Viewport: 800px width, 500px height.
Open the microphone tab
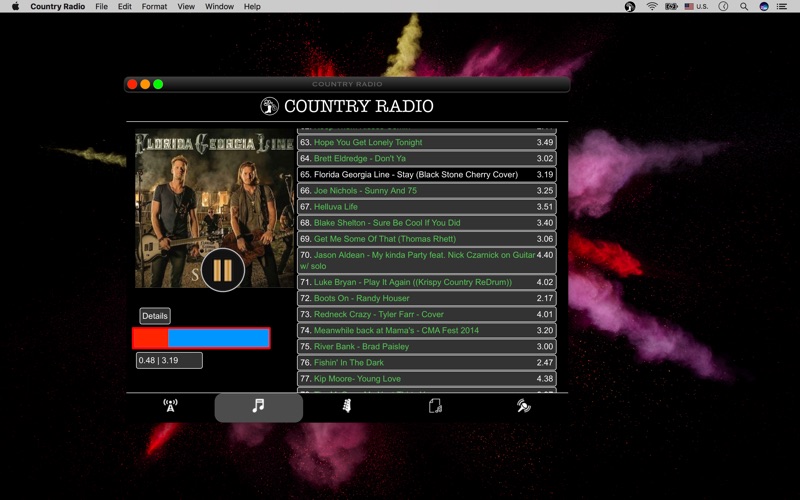coord(523,406)
